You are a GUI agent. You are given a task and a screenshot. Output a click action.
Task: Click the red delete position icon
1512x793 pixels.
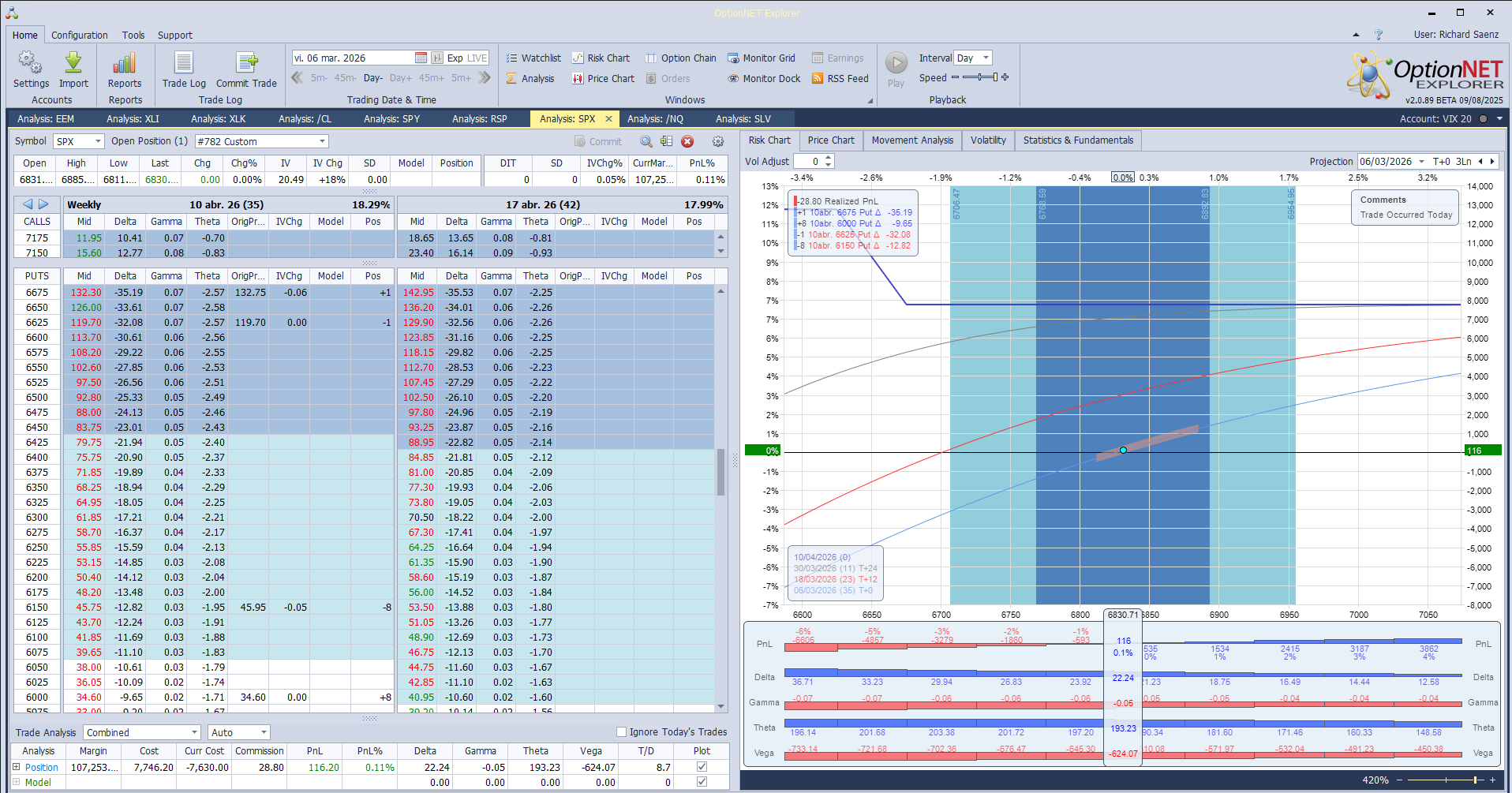click(687, 141)
